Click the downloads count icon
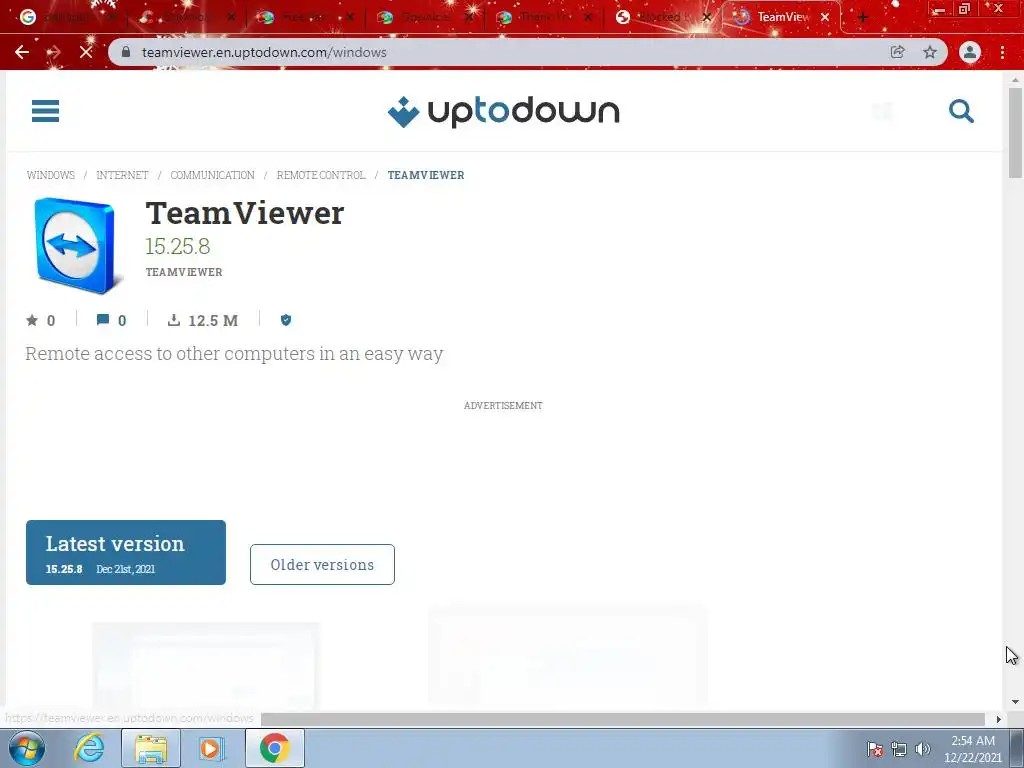Screen dimensions: 1024x768 coord(174,320)
